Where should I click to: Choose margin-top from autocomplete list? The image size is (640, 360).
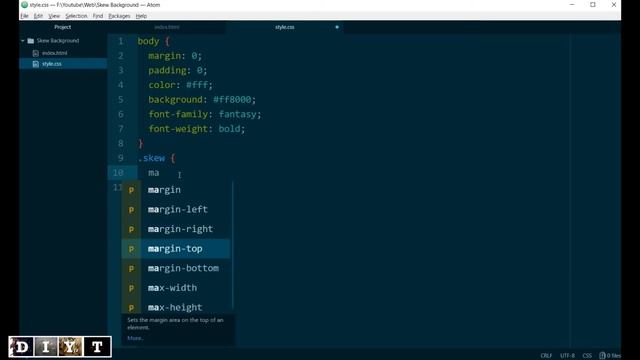tap(176, 249)
